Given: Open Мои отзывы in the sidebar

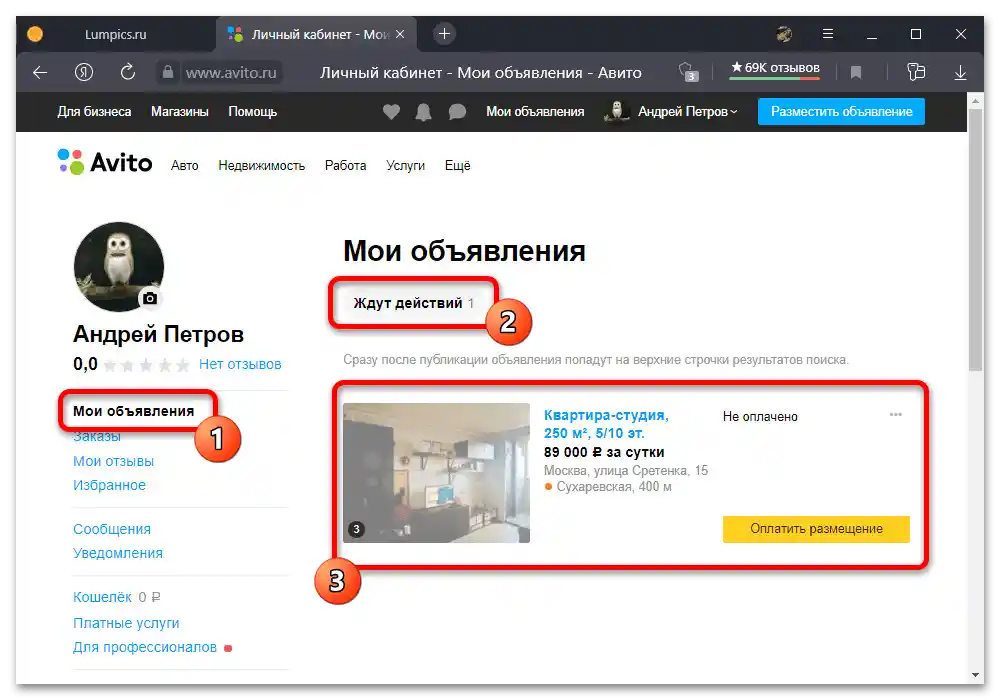Looking at the screenshot, I should click(114, 461).
